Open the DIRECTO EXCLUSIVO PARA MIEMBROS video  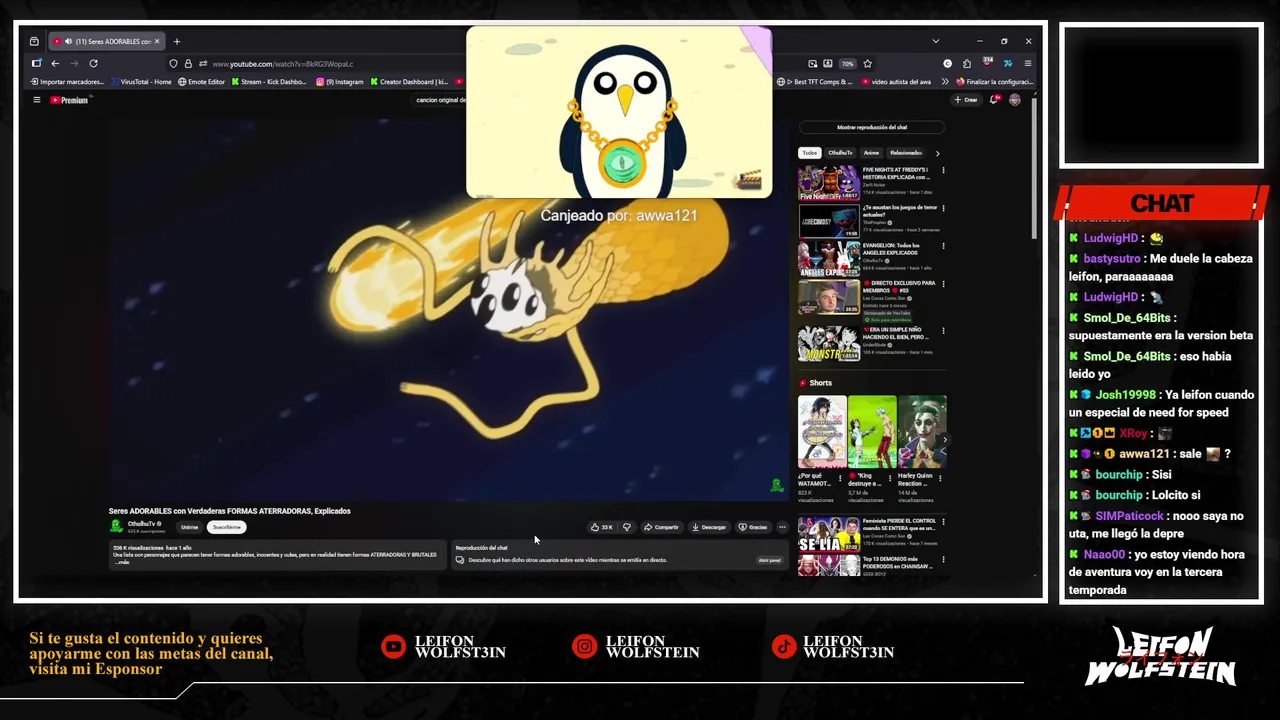tap(828, 297)
